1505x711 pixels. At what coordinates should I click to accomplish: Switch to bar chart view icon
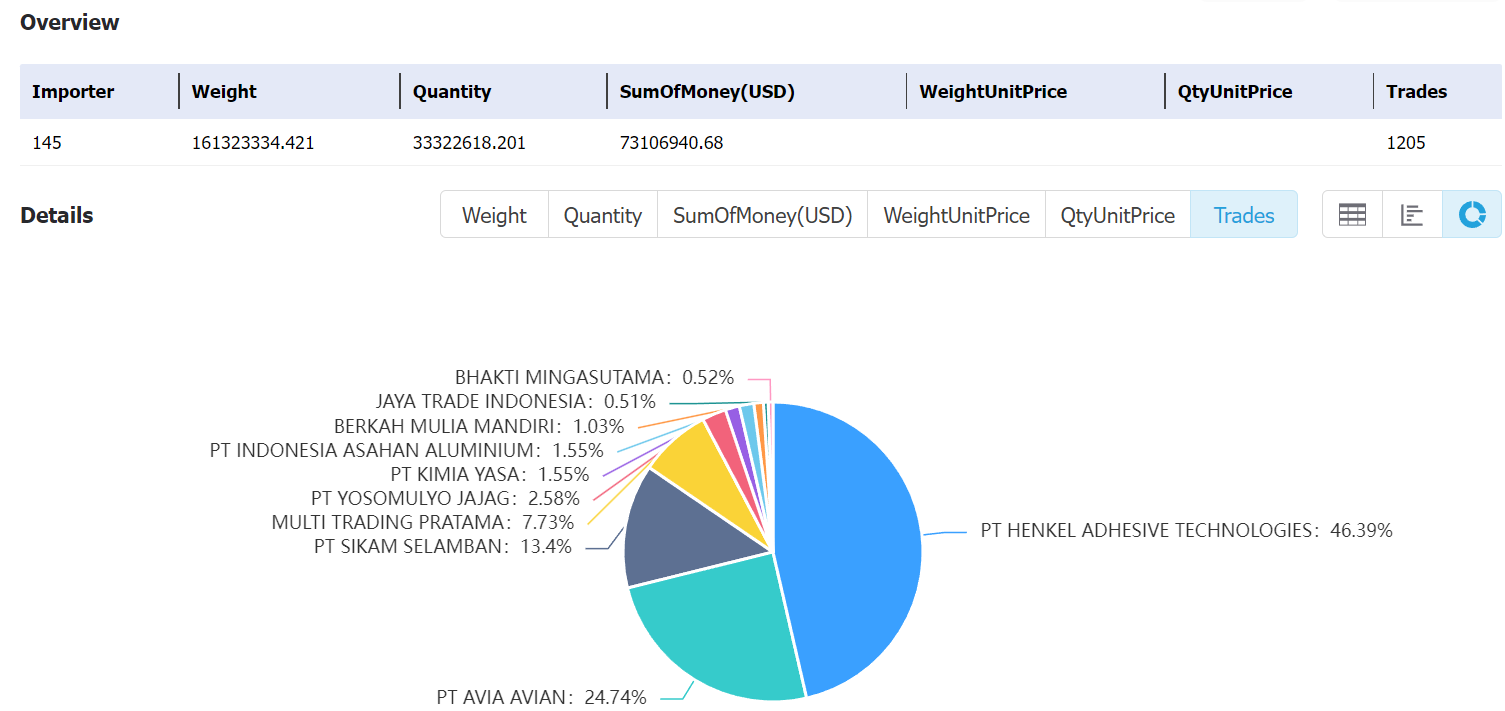(x=1412, y=215)
